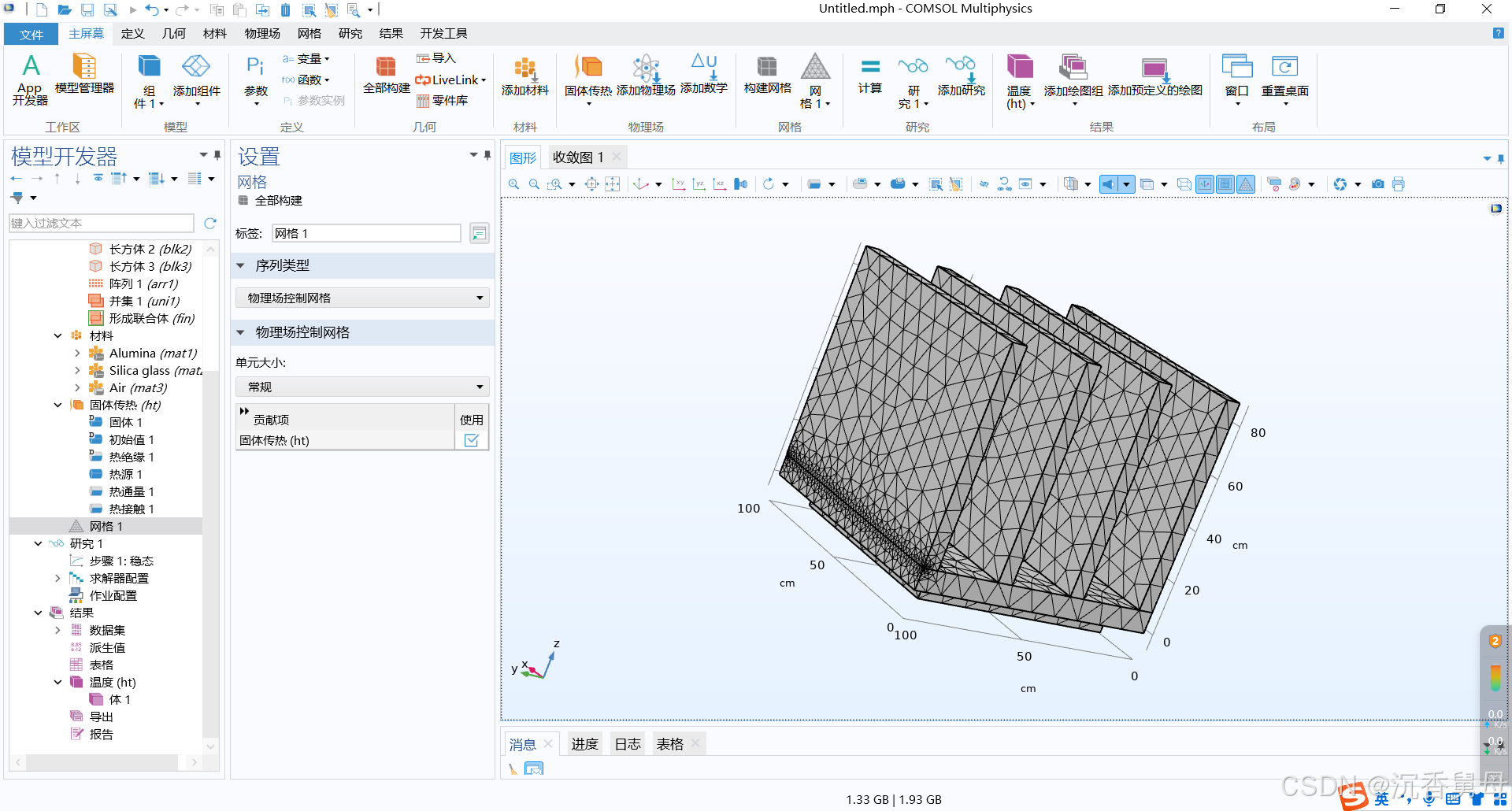Close the 表格 tab
Screen dimensions: 1512x811
(x=695, y=743)
